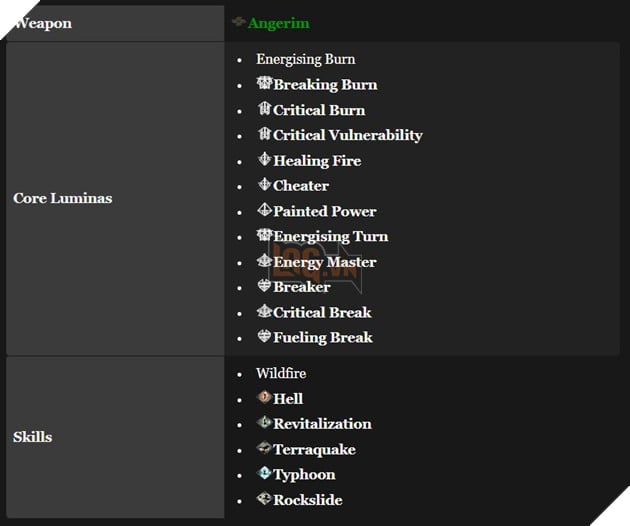630x526 pixels.
Task: Follow the Energising Turn link
Action: pos(330,237)
